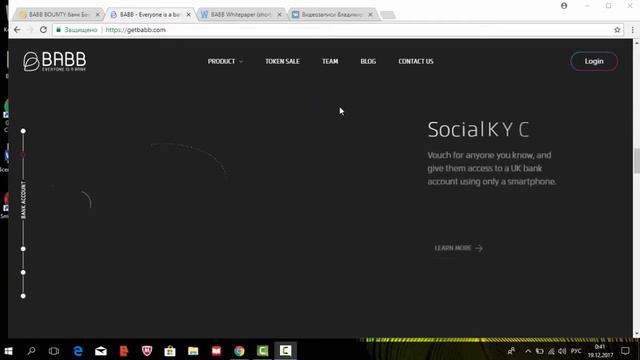Close the BABB Whitepaper tab
Image resolution: width=640 pixels, height=360 pixels.
[280, 14]
